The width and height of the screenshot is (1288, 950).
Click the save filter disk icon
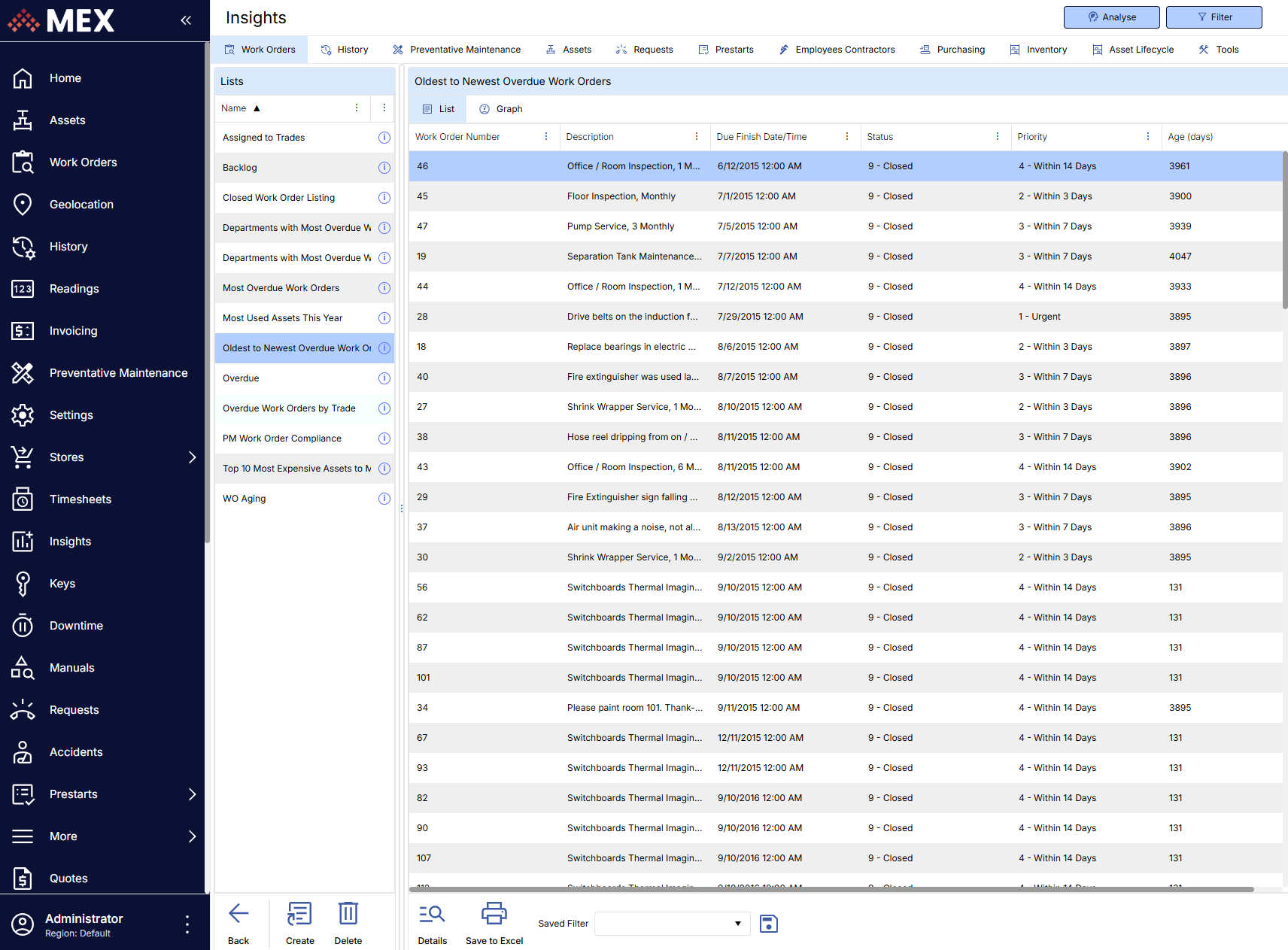pyautogui.click(x=768, y=924)
